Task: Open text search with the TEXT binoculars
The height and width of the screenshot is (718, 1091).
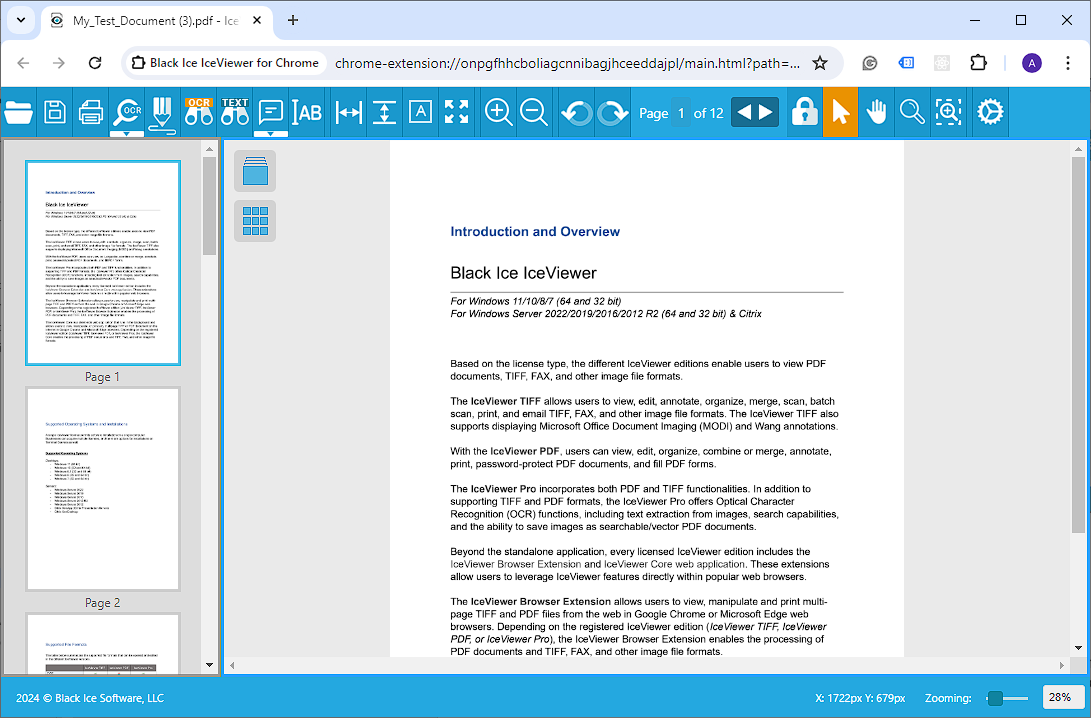Action: (x=235, y=111)
